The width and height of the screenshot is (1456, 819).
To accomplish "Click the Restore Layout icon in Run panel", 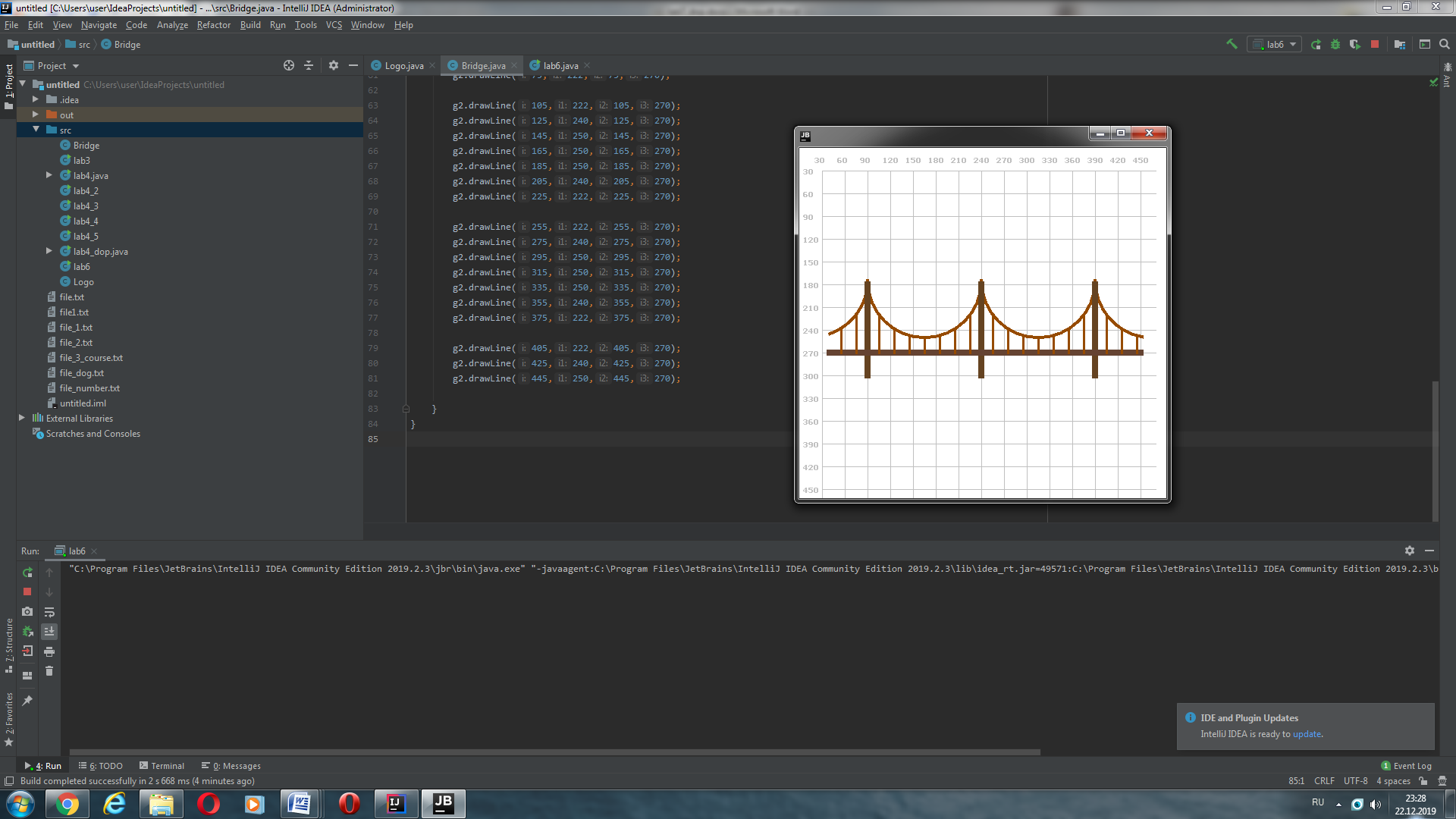I will (x=27, y=676).
